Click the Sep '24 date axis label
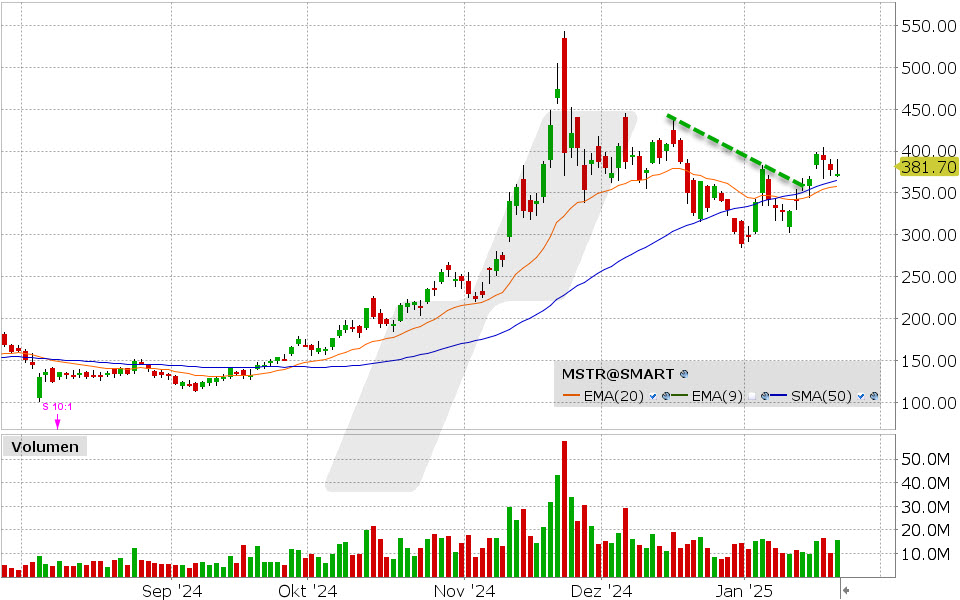Screen dimensions: 960x600 pos(171,591)
